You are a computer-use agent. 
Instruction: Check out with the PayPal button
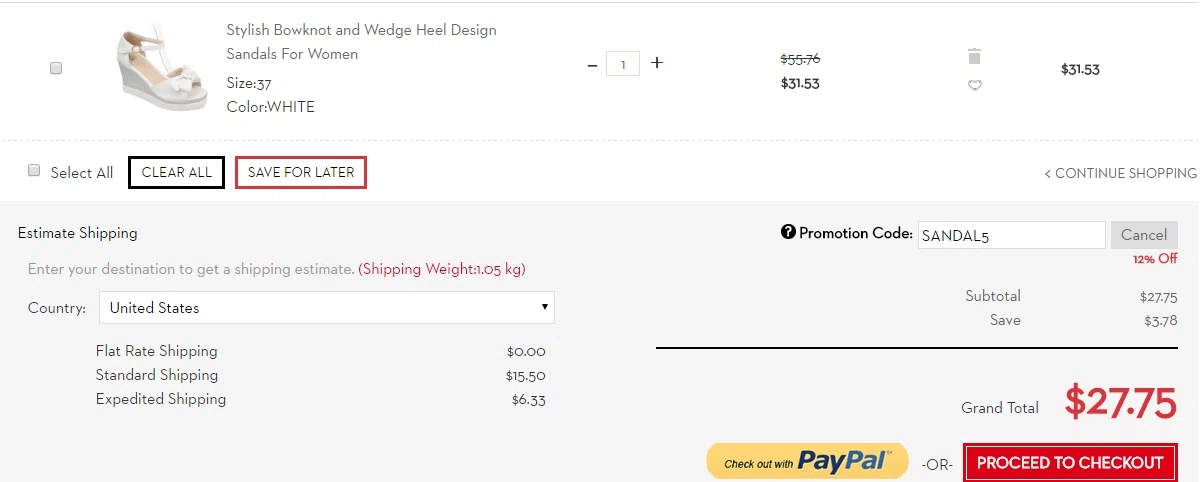click(x=807, y=461)
